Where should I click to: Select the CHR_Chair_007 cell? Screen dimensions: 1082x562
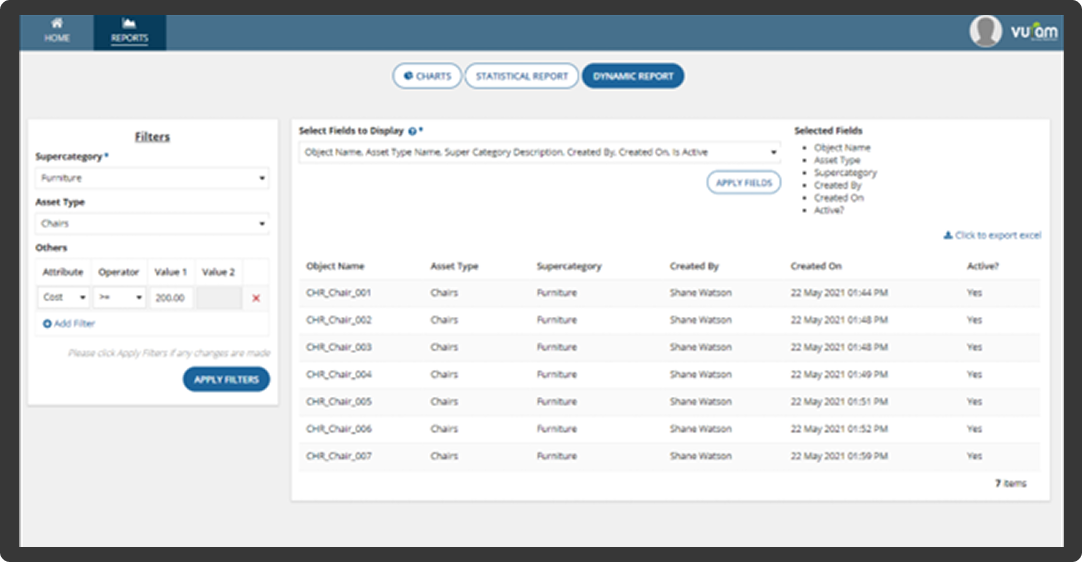click(x=339, y=456)
